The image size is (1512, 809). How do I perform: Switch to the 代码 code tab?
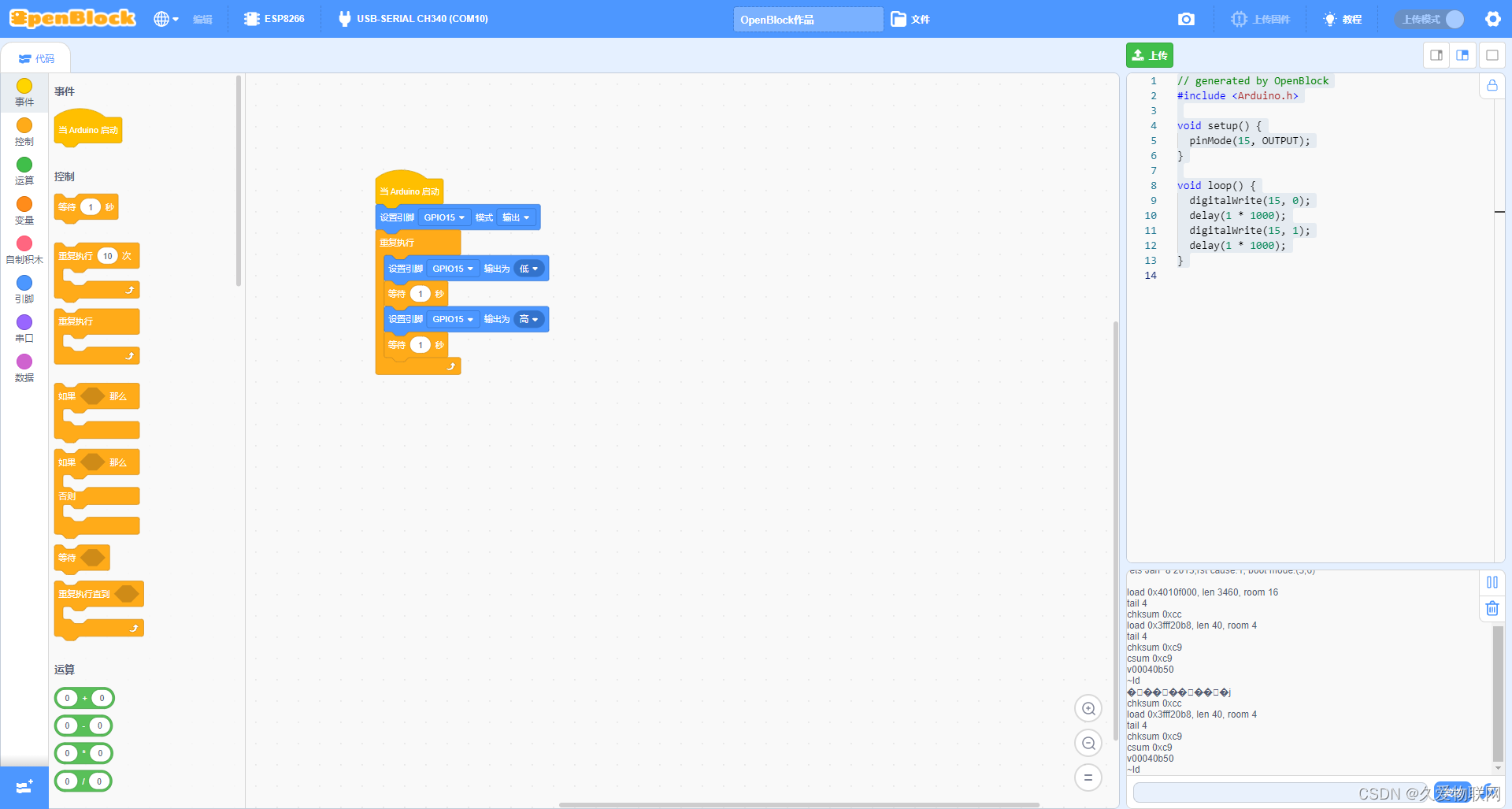35,57
